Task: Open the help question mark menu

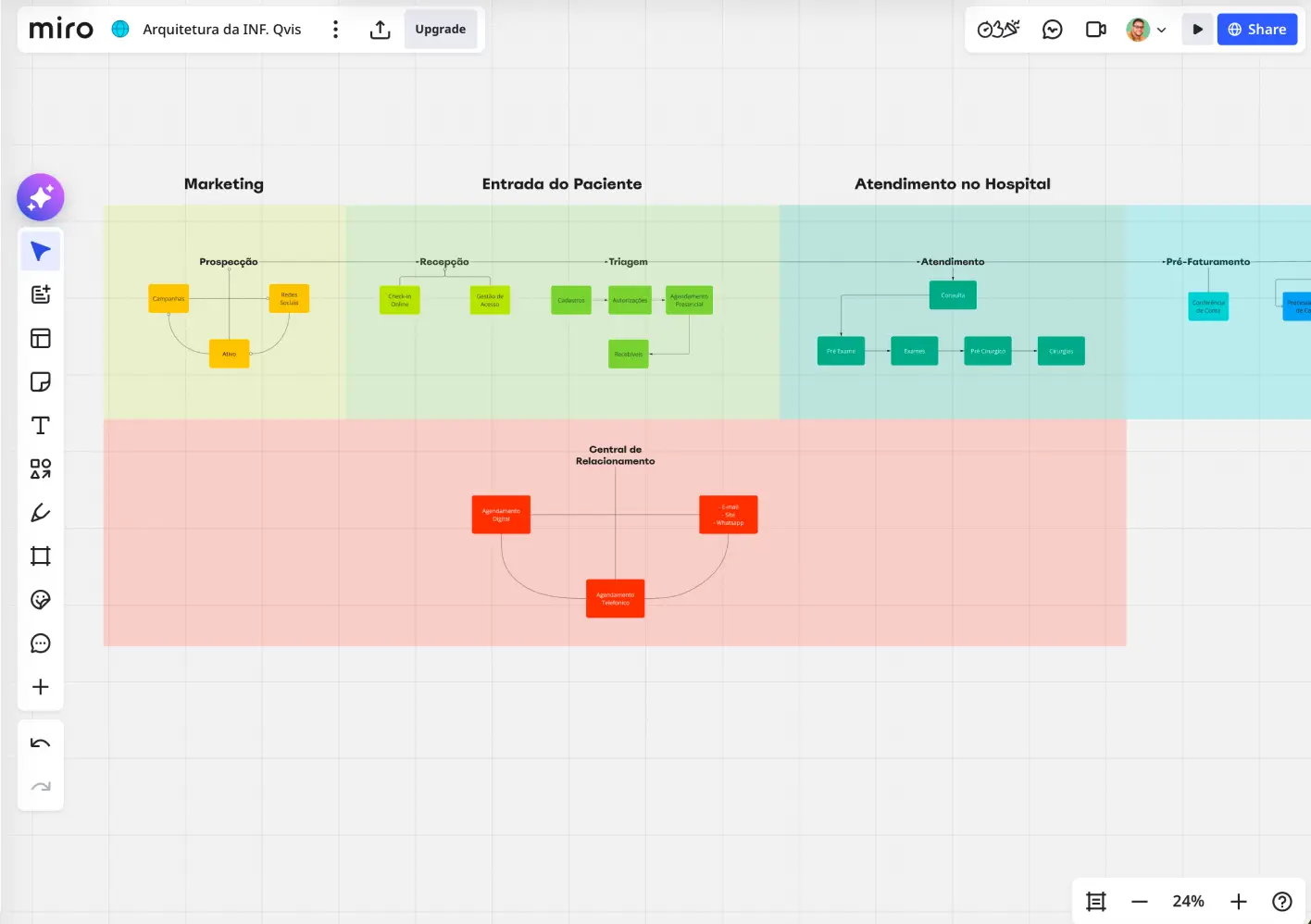Action: coord(1282,902)
